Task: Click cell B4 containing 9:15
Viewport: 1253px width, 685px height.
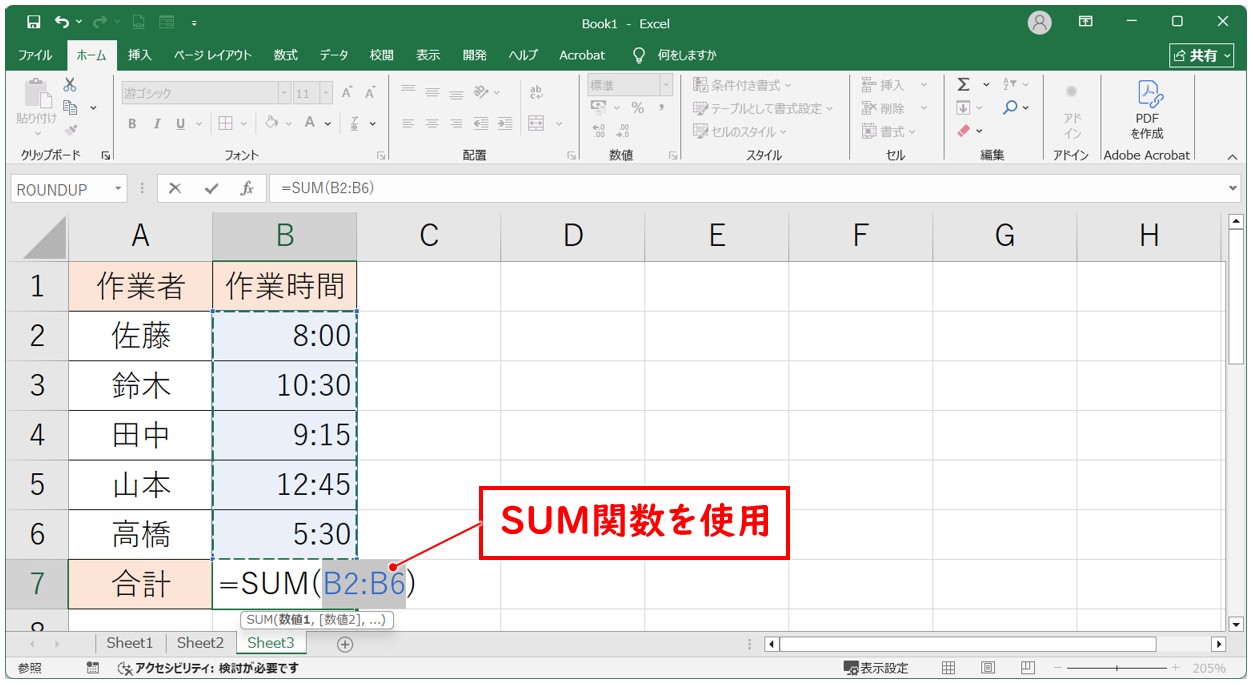Action: click(x=285, y=435)
